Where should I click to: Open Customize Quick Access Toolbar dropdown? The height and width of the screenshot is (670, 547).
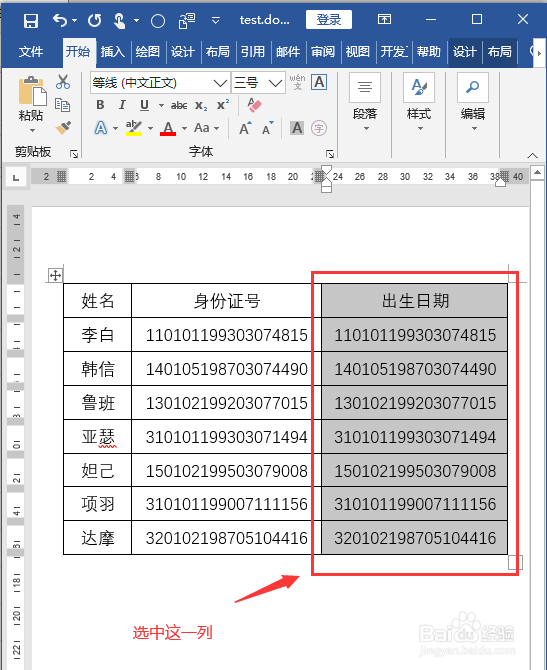click(216, 20)
